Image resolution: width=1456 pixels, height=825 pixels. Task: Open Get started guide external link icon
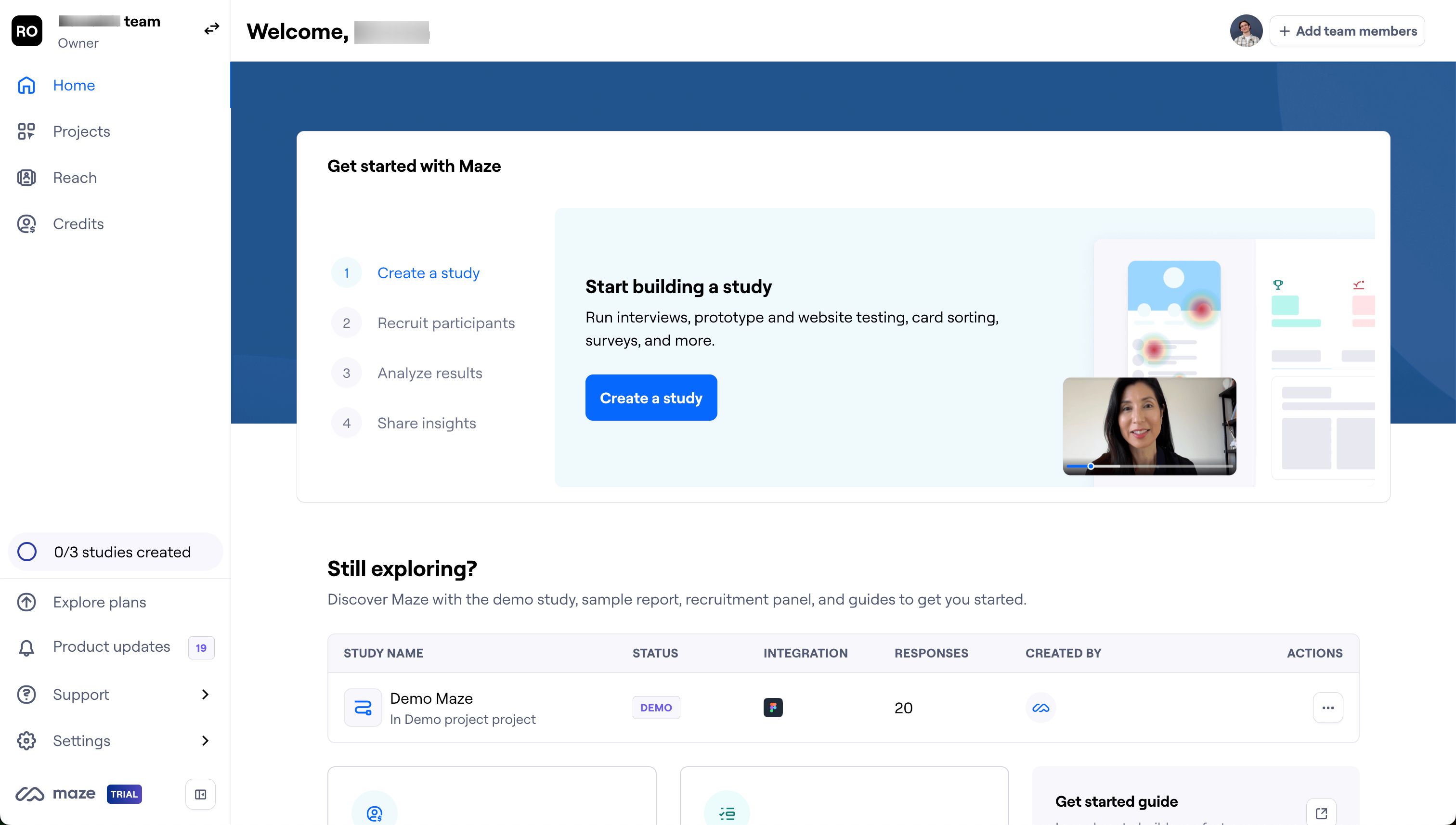[1321, 813]
